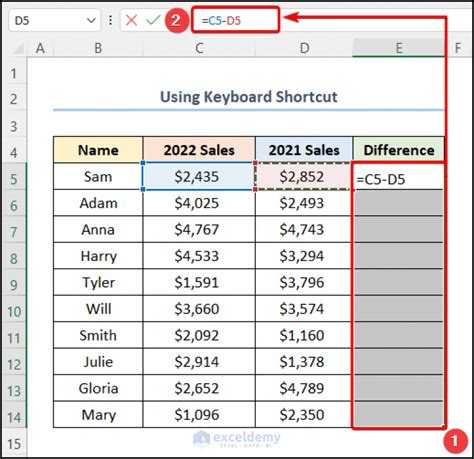This screenshot has height=459, width=474.
Task: Click cell with $1,096
Action: [x=199, y=415]
